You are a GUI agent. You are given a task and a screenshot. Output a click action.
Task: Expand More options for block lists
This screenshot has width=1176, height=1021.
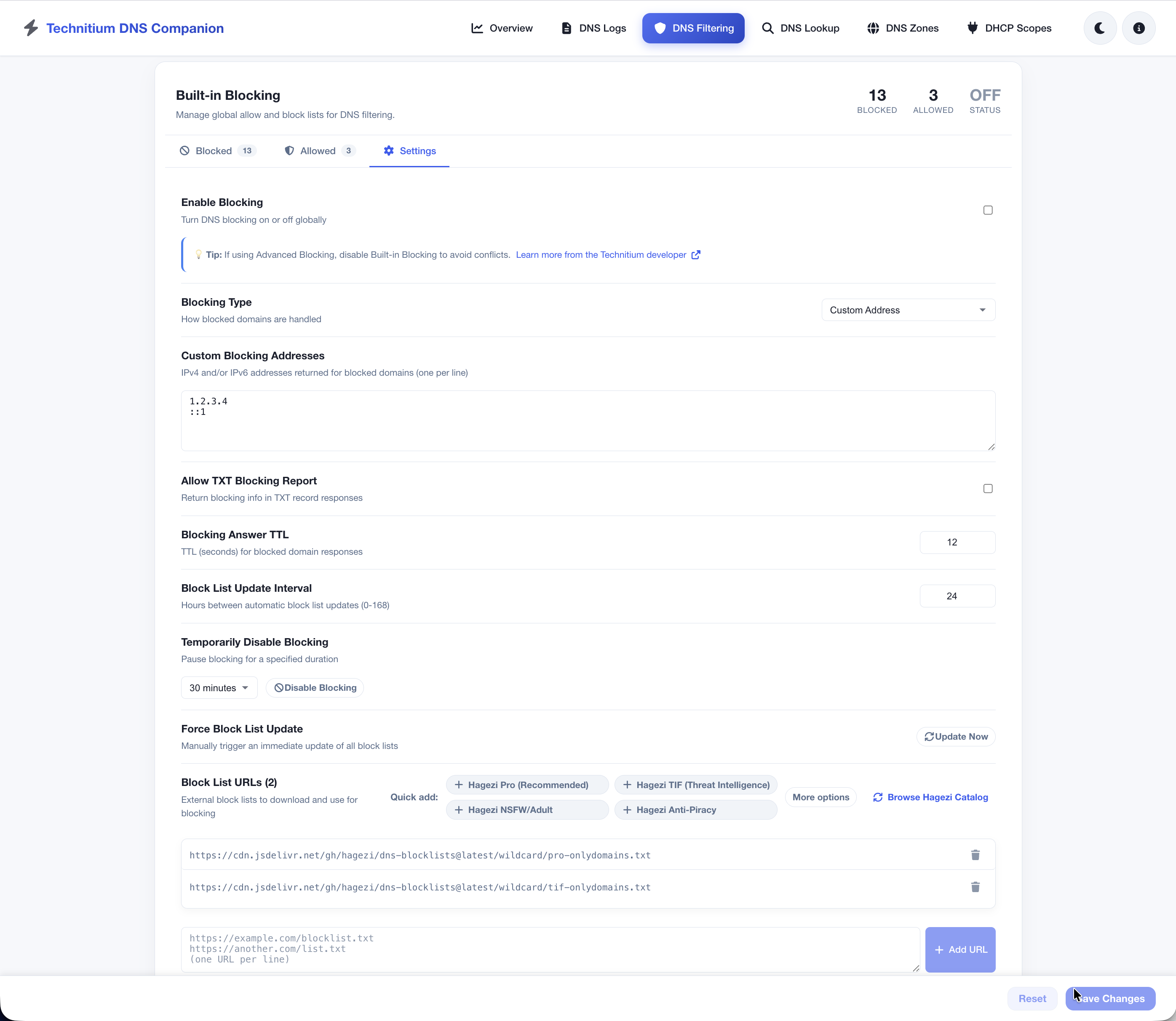pyautogui.click(x=821, y=796)
